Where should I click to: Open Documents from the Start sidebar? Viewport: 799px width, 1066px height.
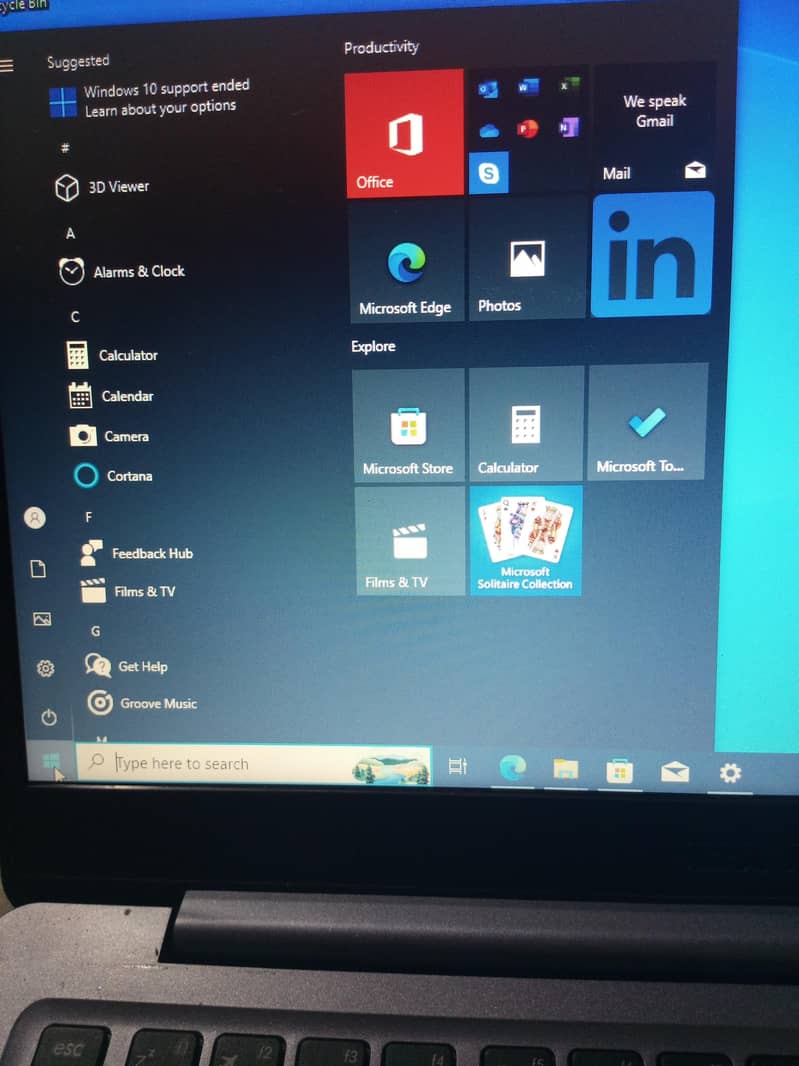pos(39,568)
